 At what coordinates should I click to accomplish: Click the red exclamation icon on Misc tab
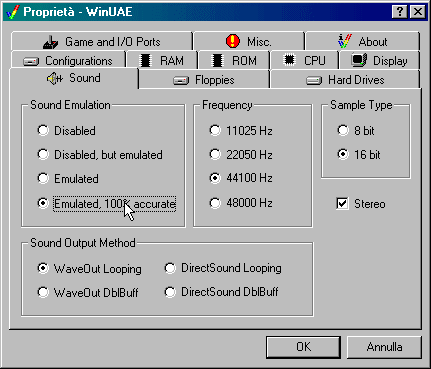coord(233,41)
